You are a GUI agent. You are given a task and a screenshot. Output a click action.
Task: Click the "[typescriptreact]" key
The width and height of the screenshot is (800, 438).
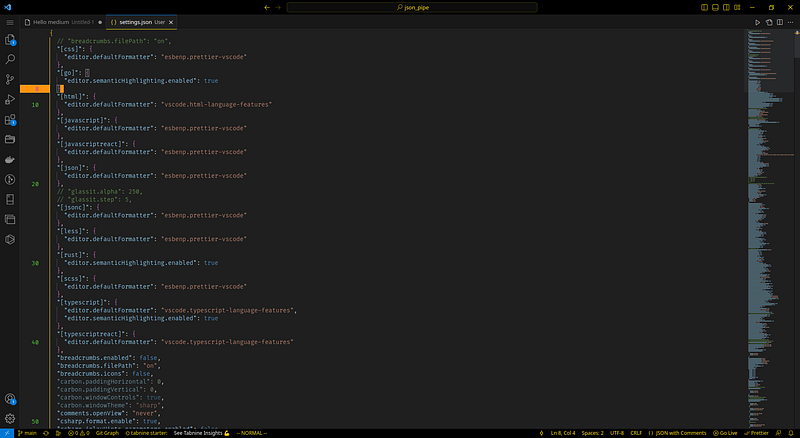pos(92,334)
